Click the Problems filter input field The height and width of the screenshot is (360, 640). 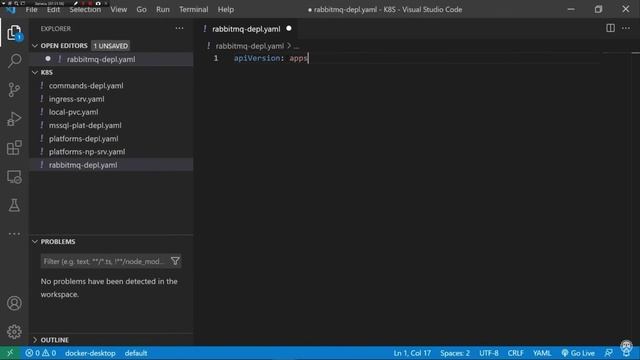coord(104,261)
